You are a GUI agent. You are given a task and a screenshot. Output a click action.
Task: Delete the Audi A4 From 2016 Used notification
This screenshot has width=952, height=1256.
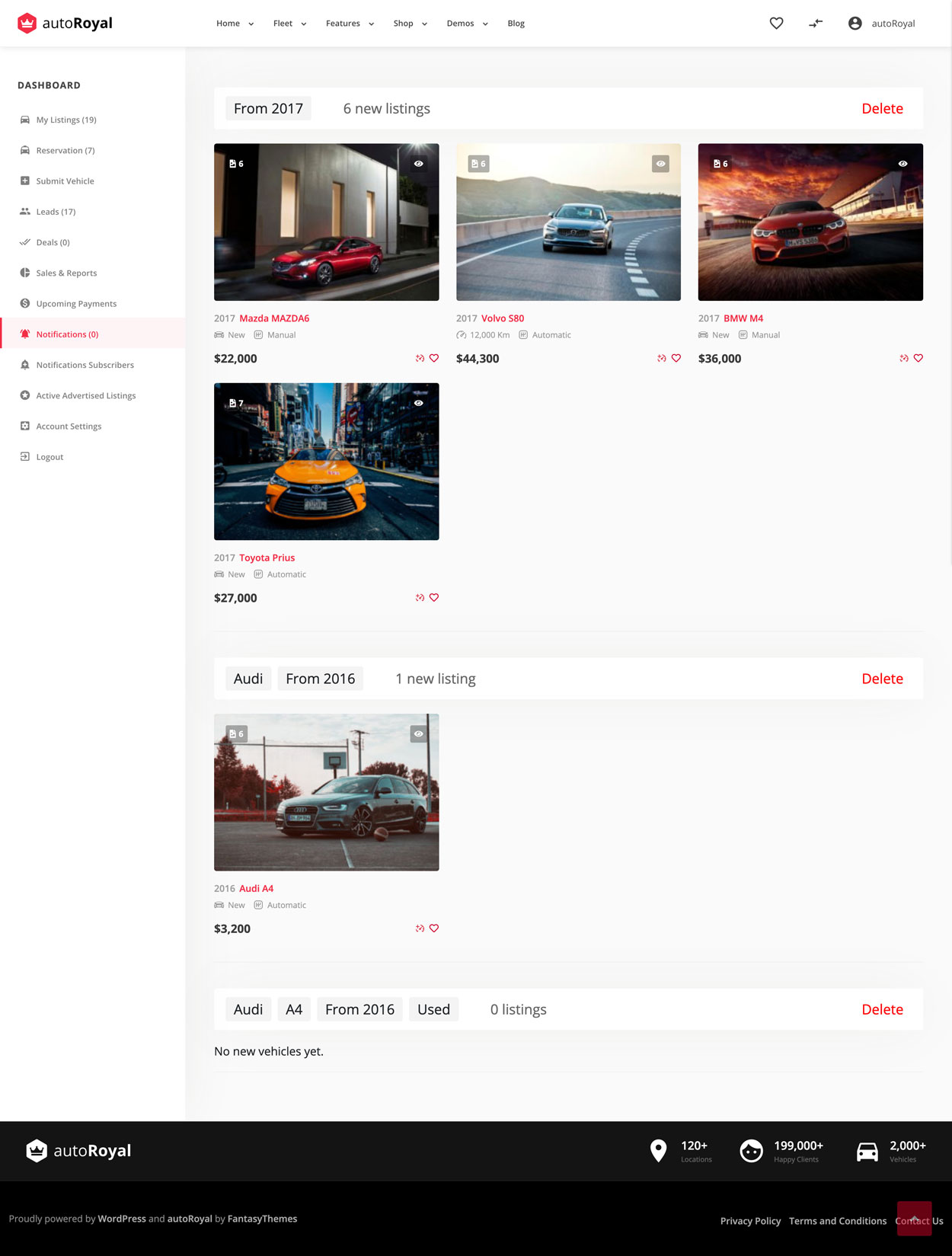tap(882, 1010)
